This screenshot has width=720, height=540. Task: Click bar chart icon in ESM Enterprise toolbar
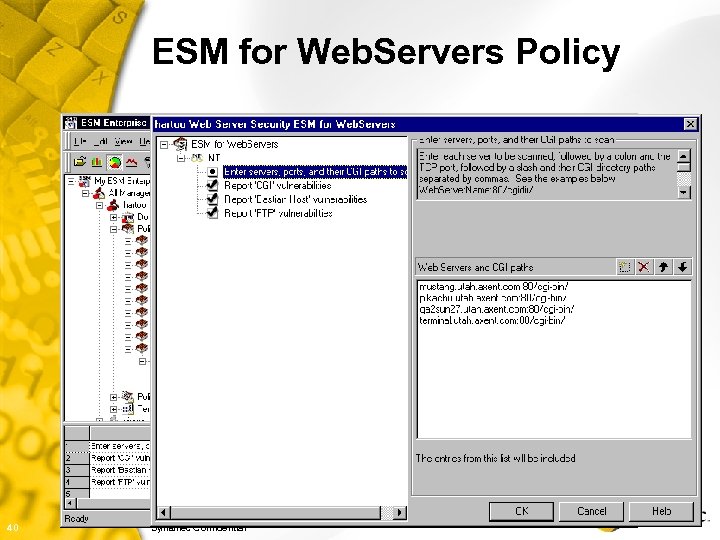pos(97,162)
